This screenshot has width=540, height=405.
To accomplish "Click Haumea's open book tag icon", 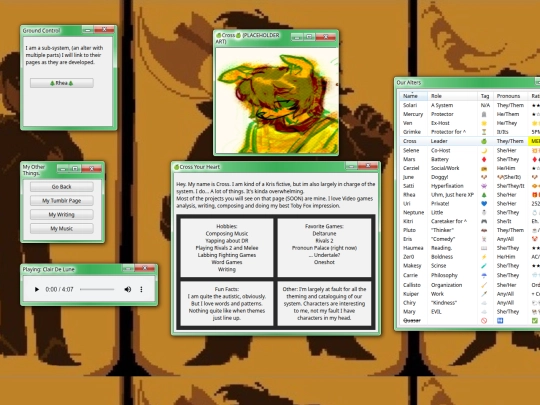I will 484,248.
